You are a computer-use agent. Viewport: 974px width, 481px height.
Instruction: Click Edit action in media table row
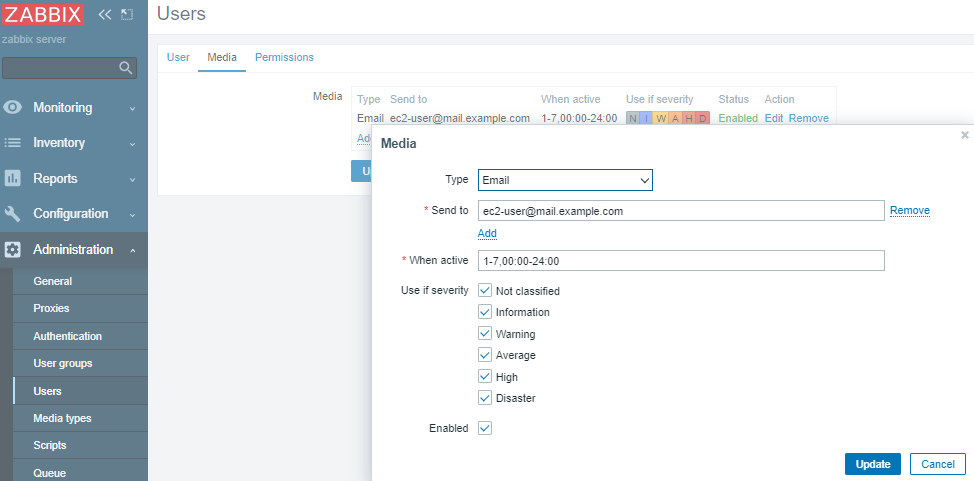click(774, 118)
